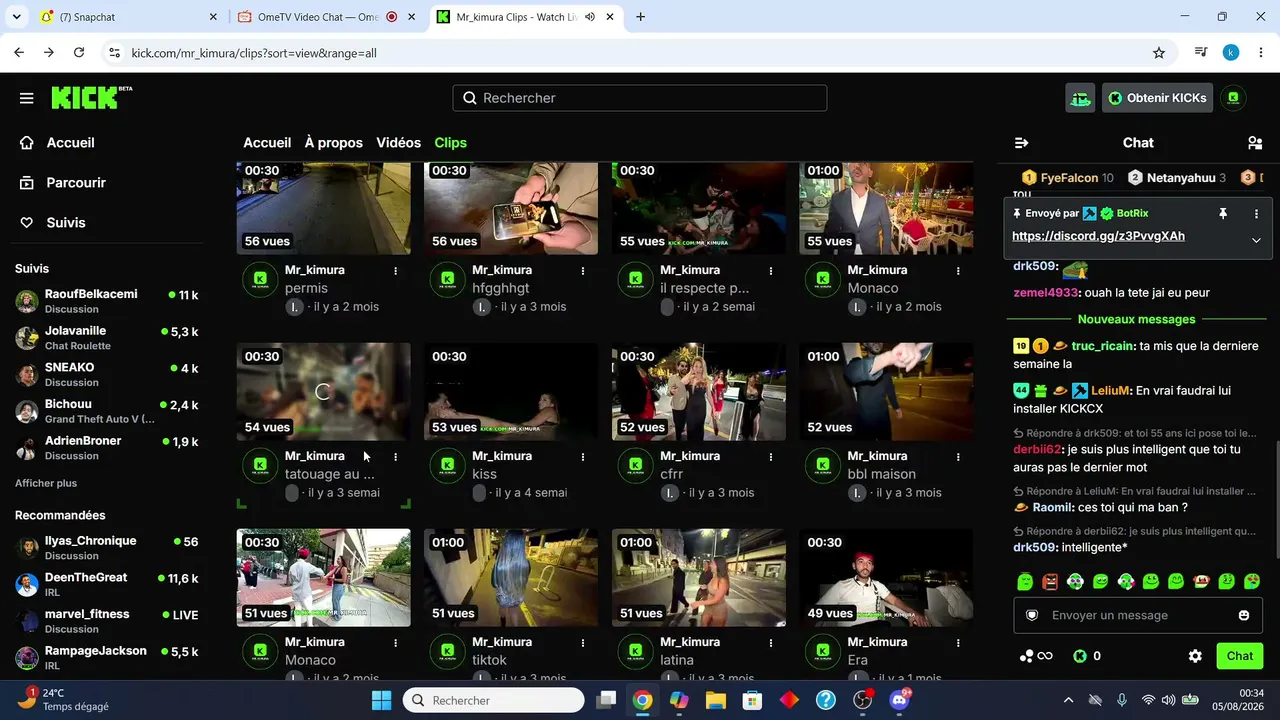Play the 'Monaco' clip with 55 vues
The width and height of the screenshot is (1280, 720).
(886, 208)
